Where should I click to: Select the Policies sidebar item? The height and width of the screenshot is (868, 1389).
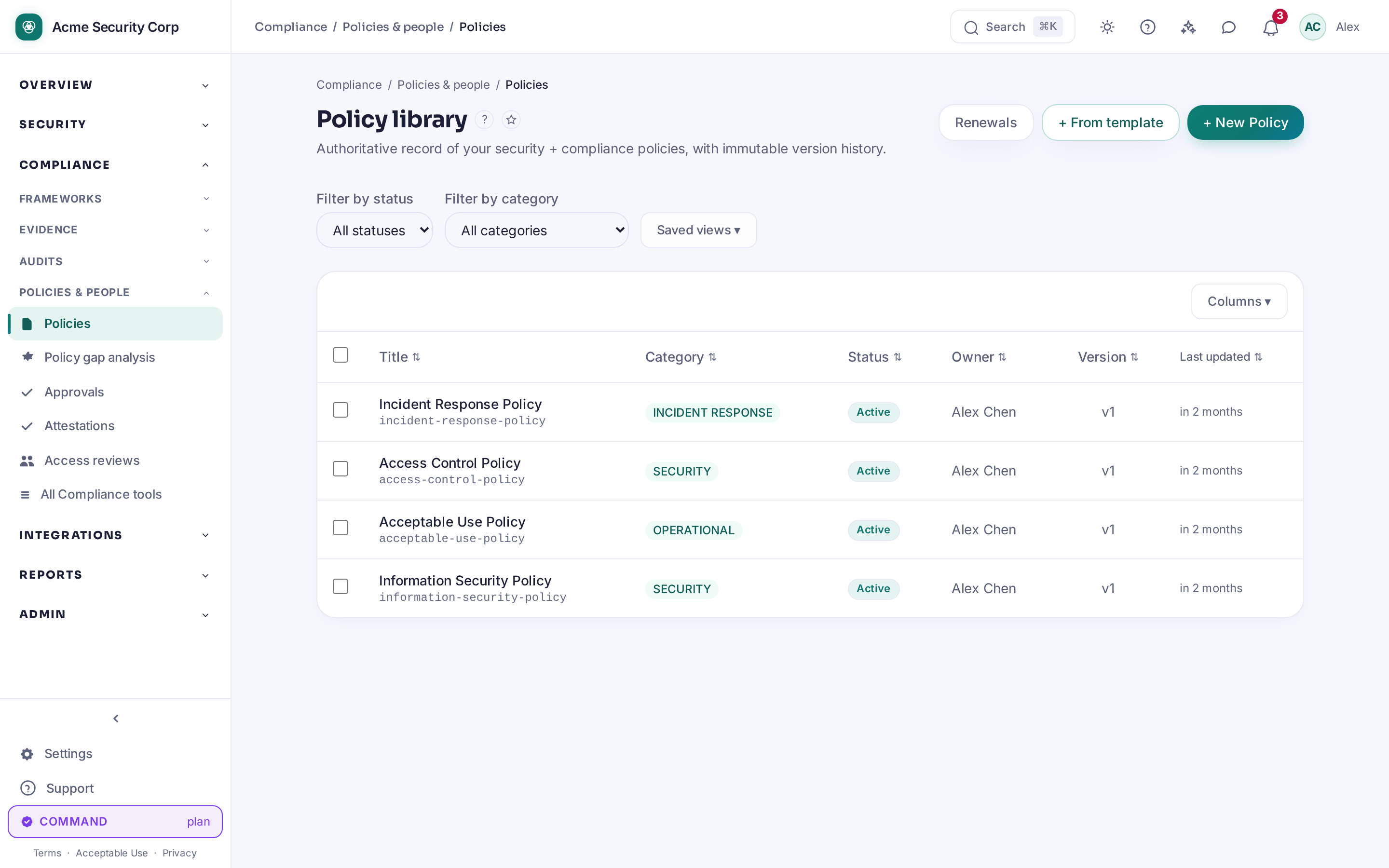pyautogui.click(x=115, y=324)
